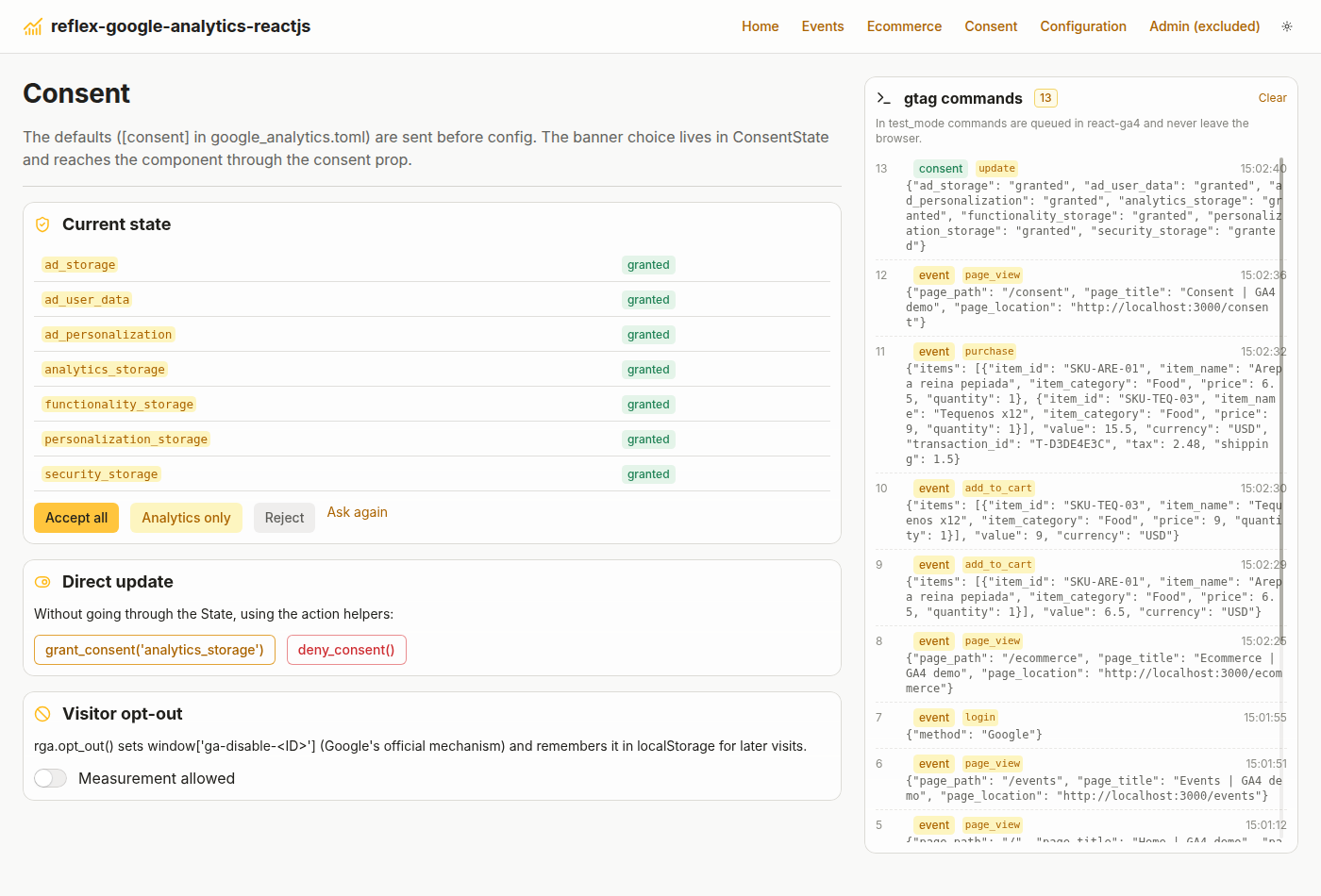Click the analytics_storage key label

point(105,370)
